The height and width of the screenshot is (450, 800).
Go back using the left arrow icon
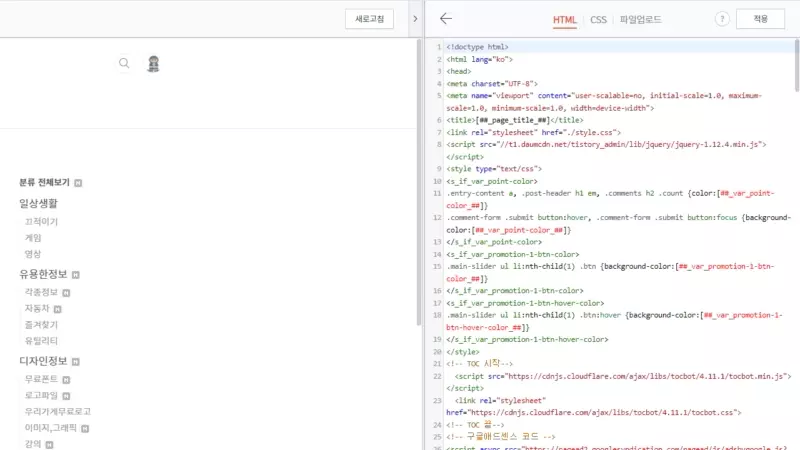click(446, 19)
